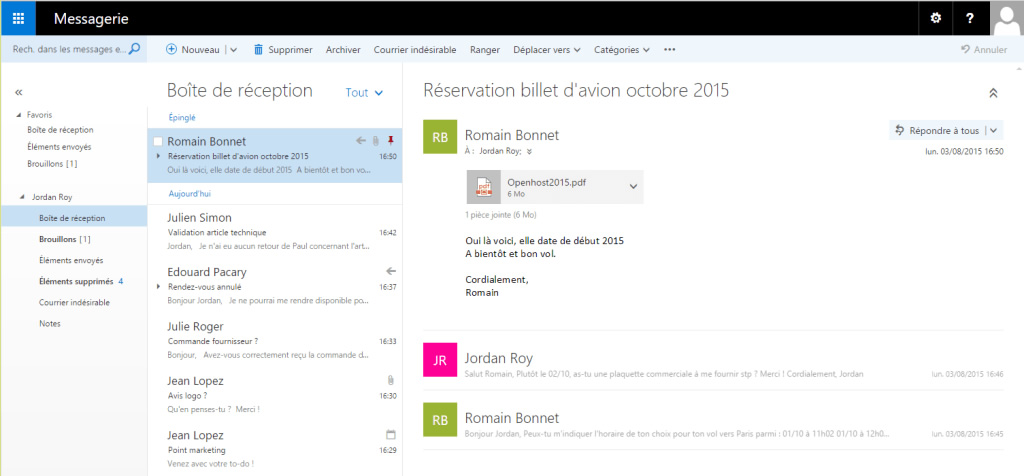Open Edouard Pacary Rendez-vous annulé message
1024x476 pixels.
(x=275, y=286)
